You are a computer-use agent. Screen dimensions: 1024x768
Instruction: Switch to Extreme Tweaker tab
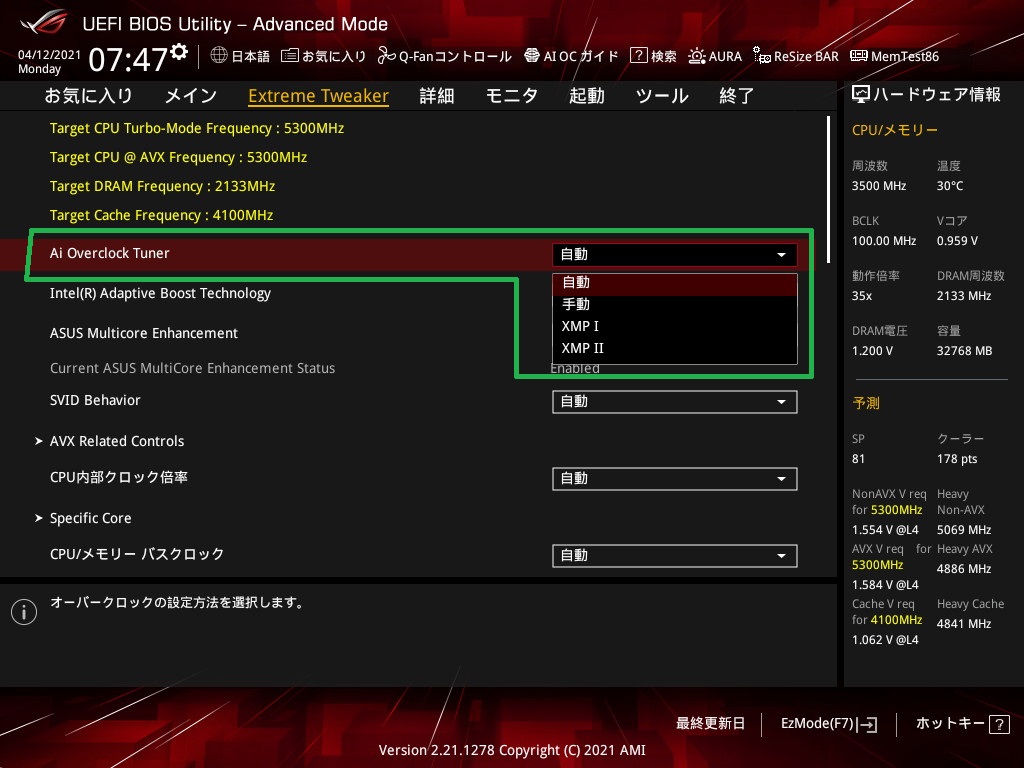pyautogui.click(x=319, y=96)
